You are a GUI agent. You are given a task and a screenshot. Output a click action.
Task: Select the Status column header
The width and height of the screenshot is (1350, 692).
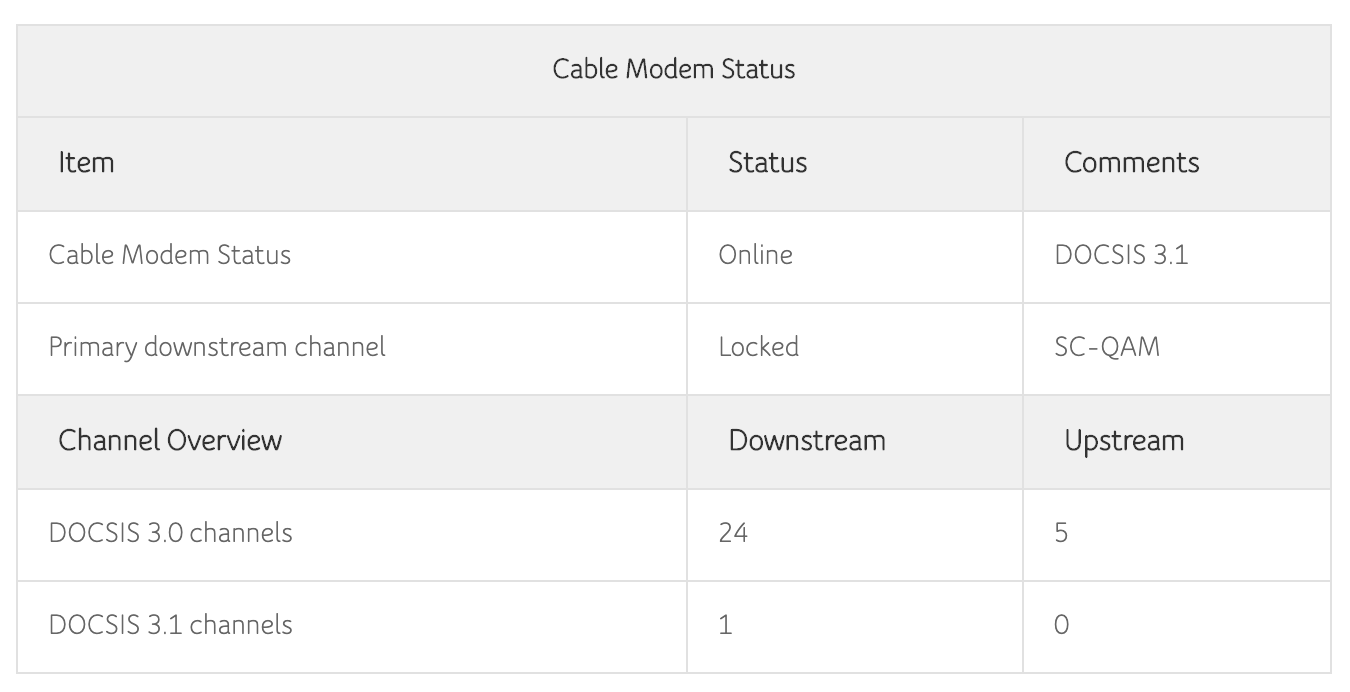(x=767, y=162)
